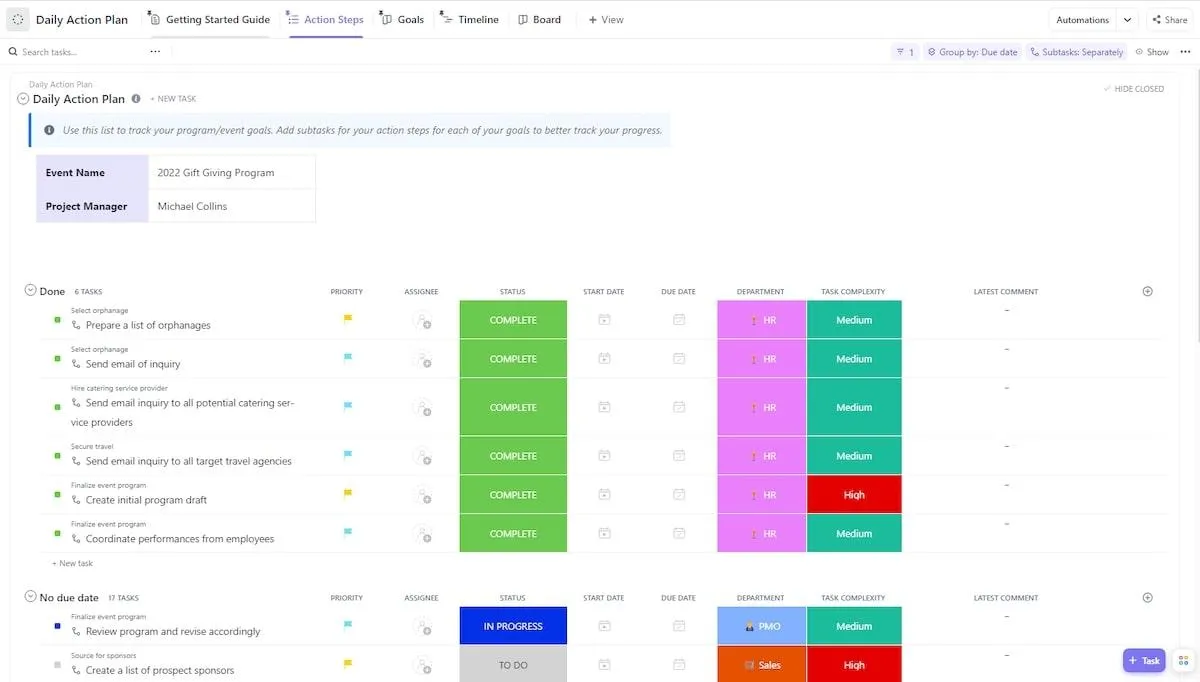Click due date calendar icon for Coordinate performances row

click(x=679, y=534)
